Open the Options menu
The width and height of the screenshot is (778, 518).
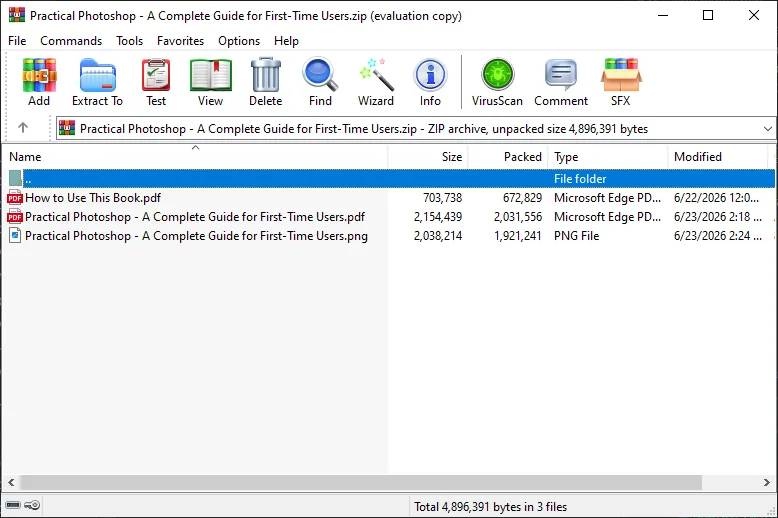point(239,41)
